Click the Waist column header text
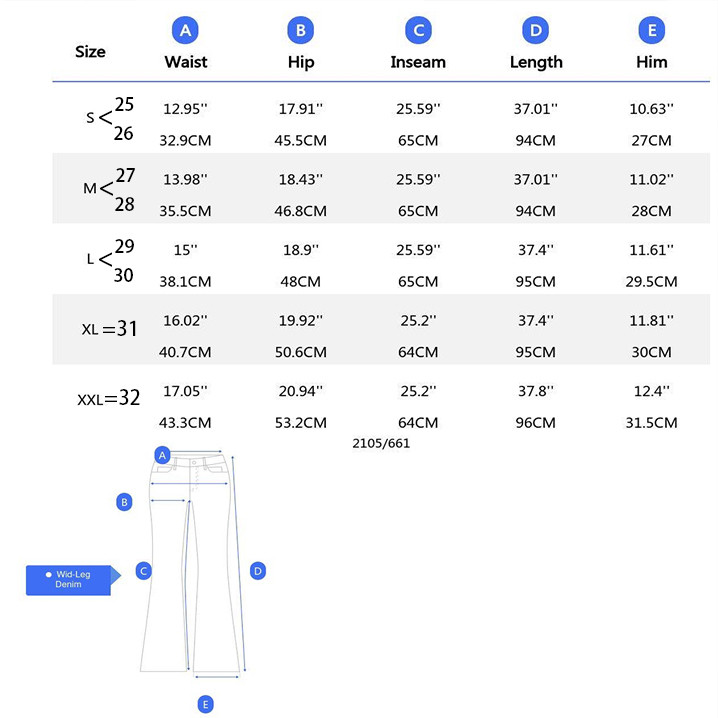The image size is (718, 718). point(185,62)
